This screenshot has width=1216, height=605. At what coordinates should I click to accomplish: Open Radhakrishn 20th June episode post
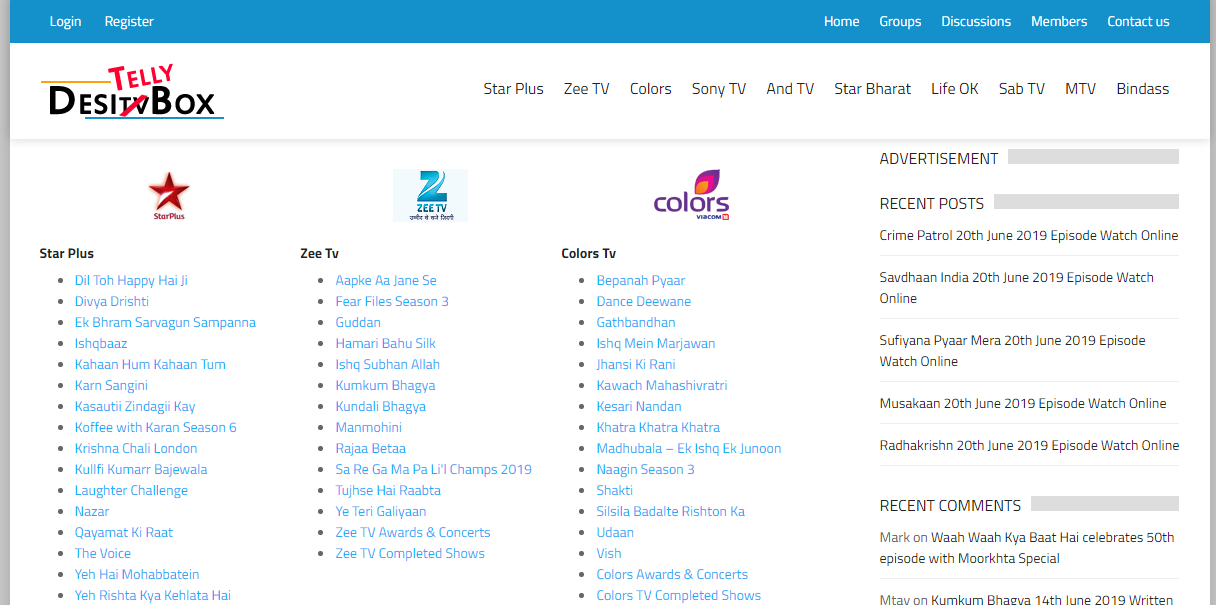point(1028,445)
